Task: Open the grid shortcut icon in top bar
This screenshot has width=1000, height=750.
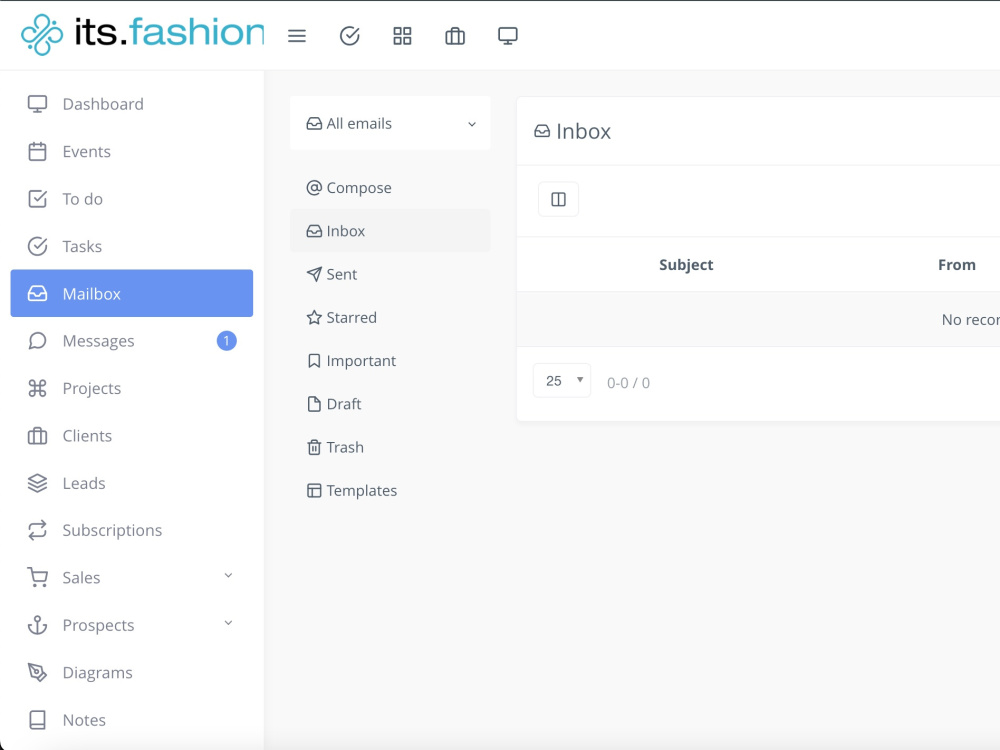Action: click(x=402, y=36)
